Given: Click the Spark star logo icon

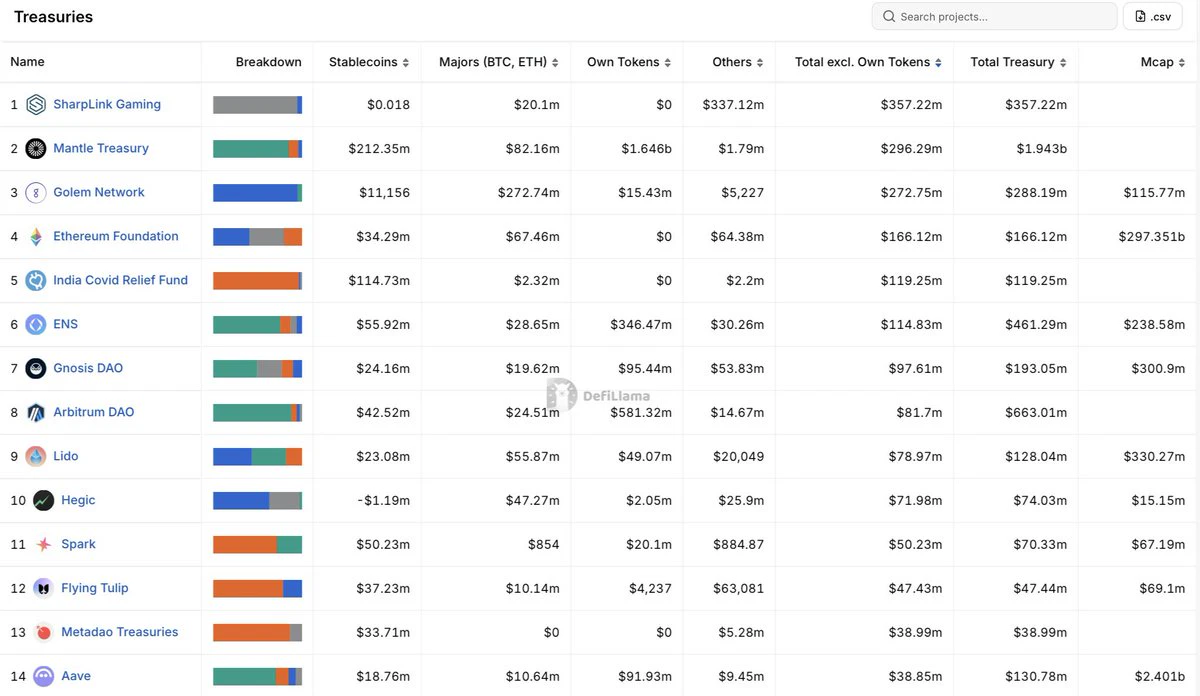Looking at the screenshot, I should point(44,544).
